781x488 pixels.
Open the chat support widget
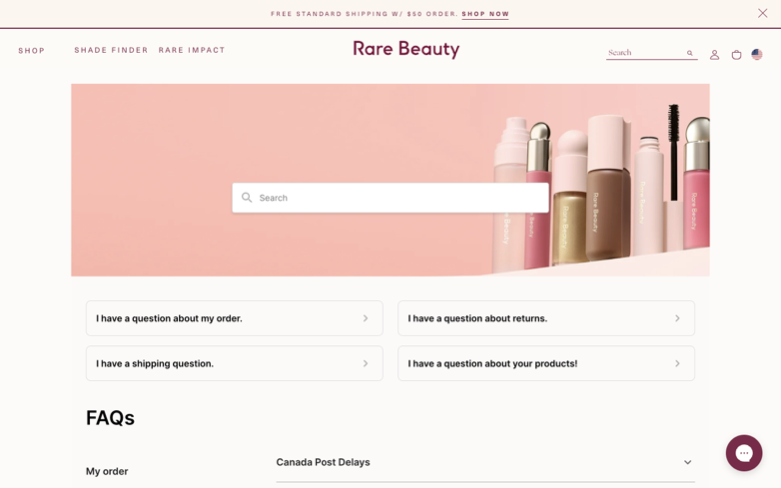tap(744, 453)
